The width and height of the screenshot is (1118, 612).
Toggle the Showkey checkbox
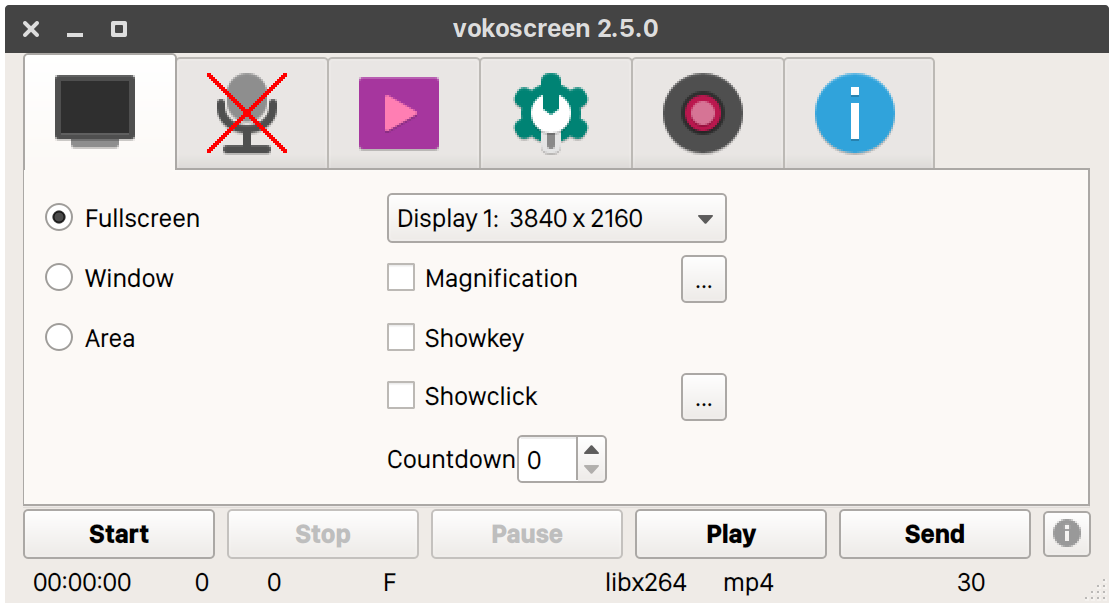point(401,338)
